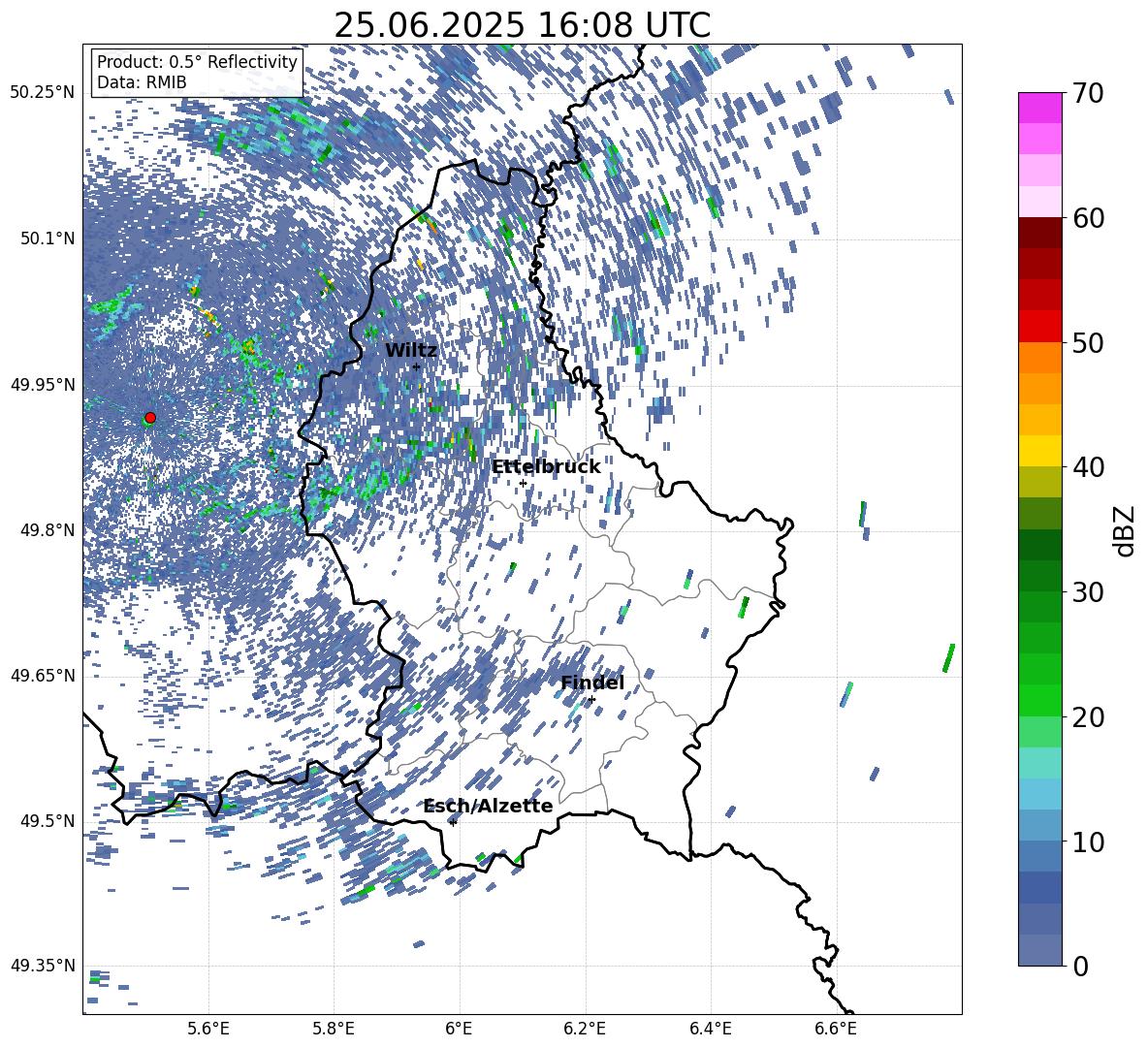This screenshot has width=1148, height=1048.
Task: Click the 60 colorbar tick label
Action: point(1089,218)
